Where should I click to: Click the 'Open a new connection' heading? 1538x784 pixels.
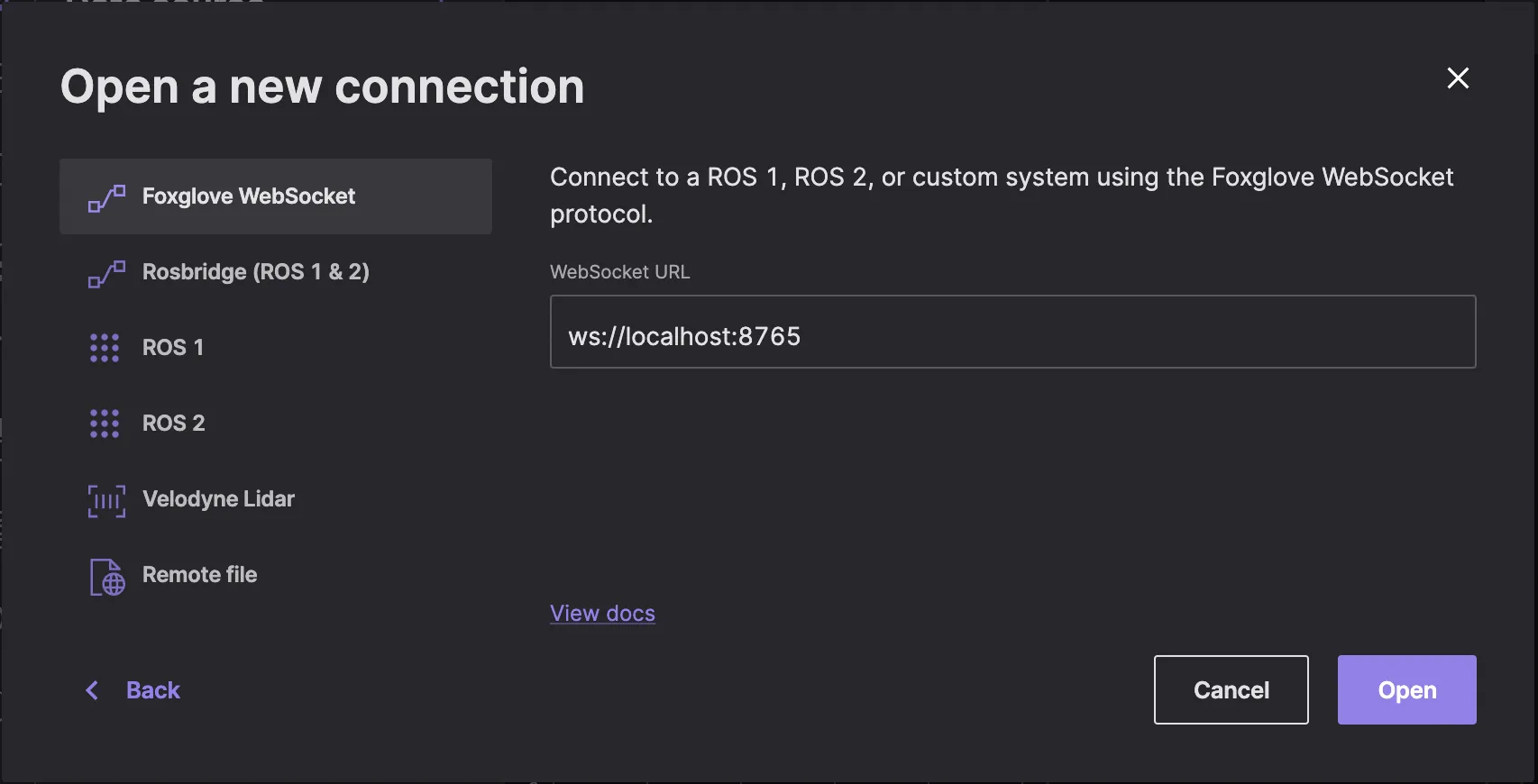coord(322,88)
